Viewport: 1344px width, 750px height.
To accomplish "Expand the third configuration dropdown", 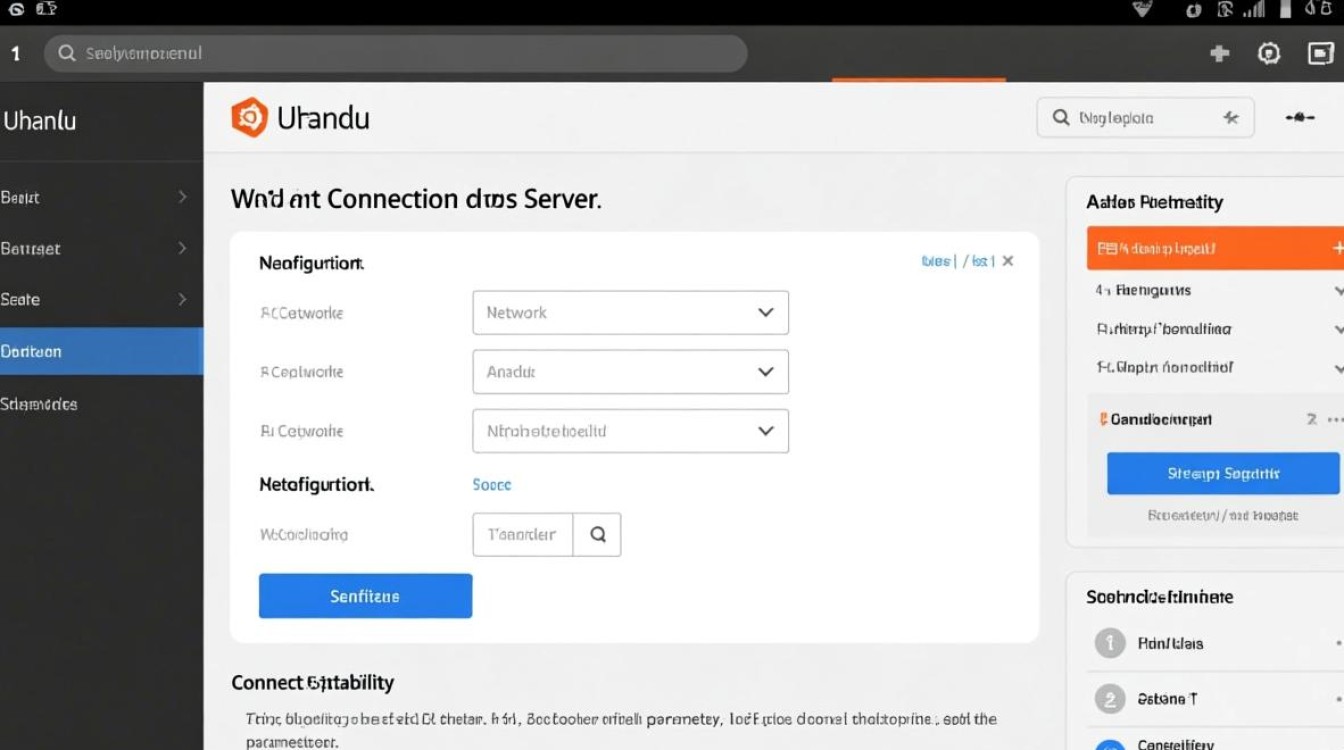I will tap(630, 432).
